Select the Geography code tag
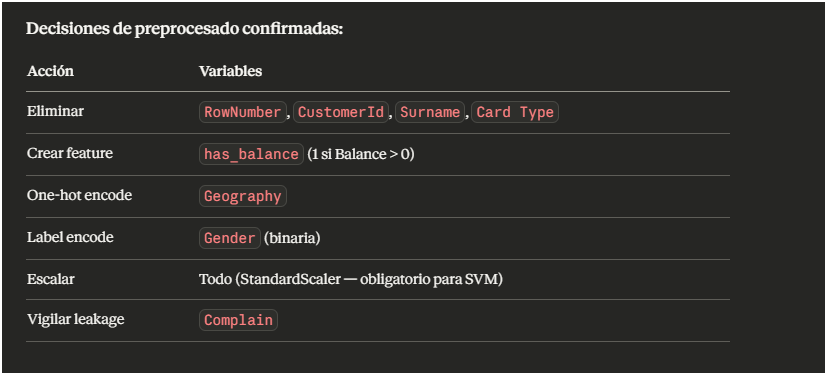This screenshot has height=375, width=827. (243, 196)
